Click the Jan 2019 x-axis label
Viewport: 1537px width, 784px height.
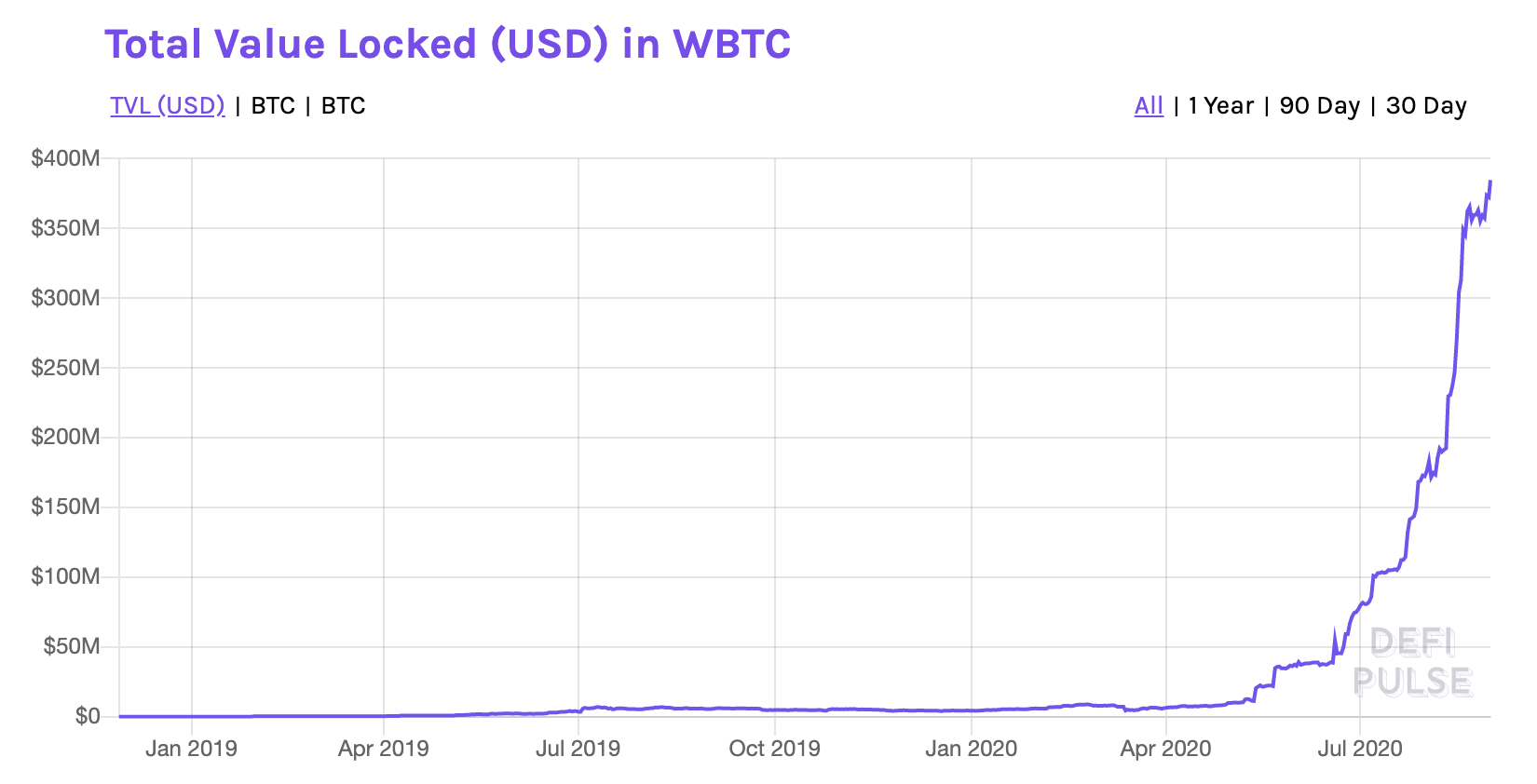click(191, 749)
